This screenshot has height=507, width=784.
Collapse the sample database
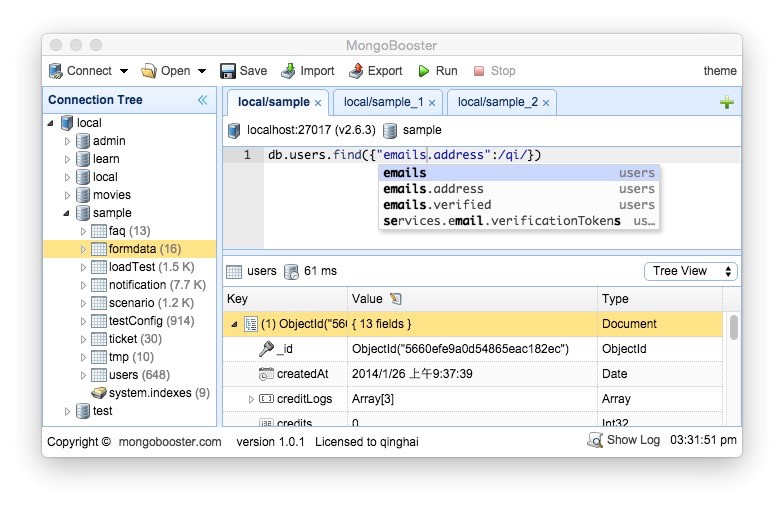click(x=66, y=213)
